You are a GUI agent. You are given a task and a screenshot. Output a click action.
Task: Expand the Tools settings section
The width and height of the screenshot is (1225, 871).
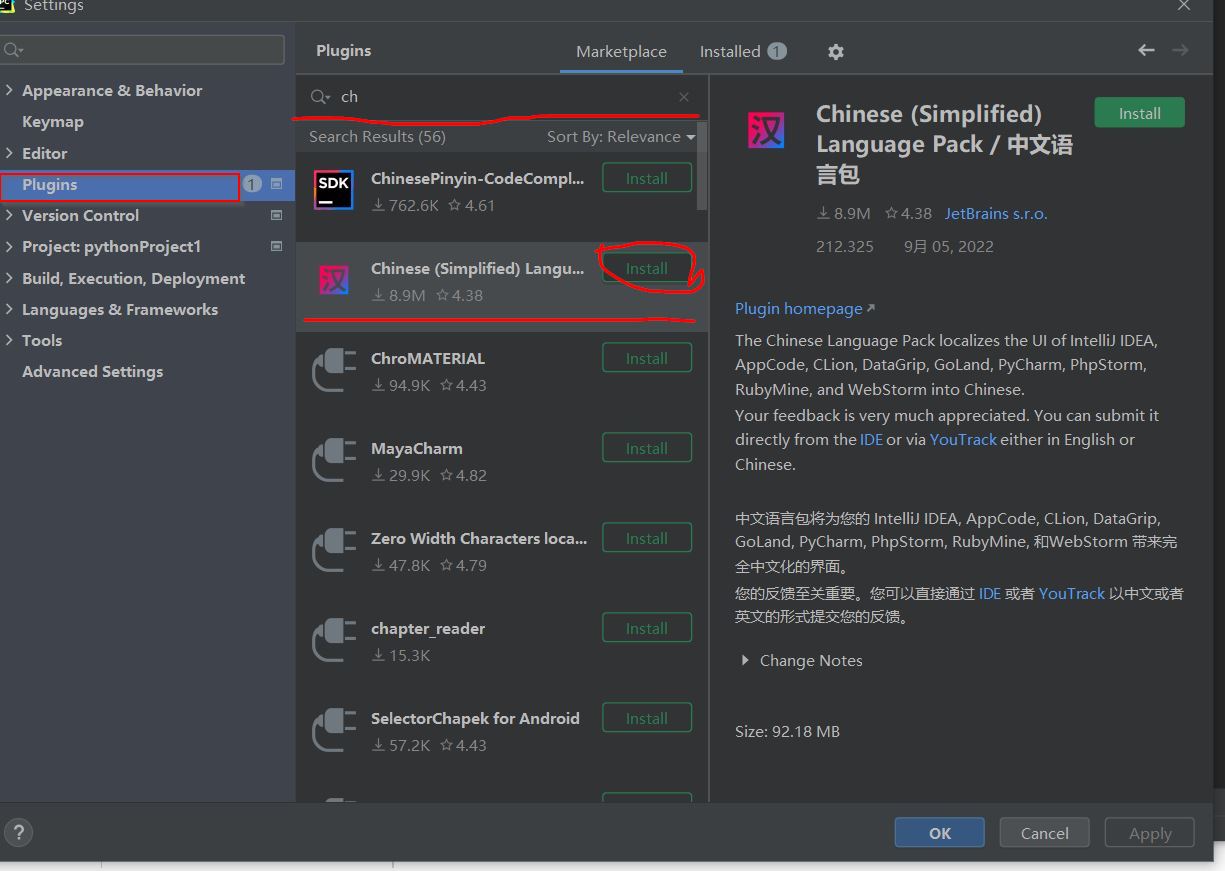tap(9, 340)
